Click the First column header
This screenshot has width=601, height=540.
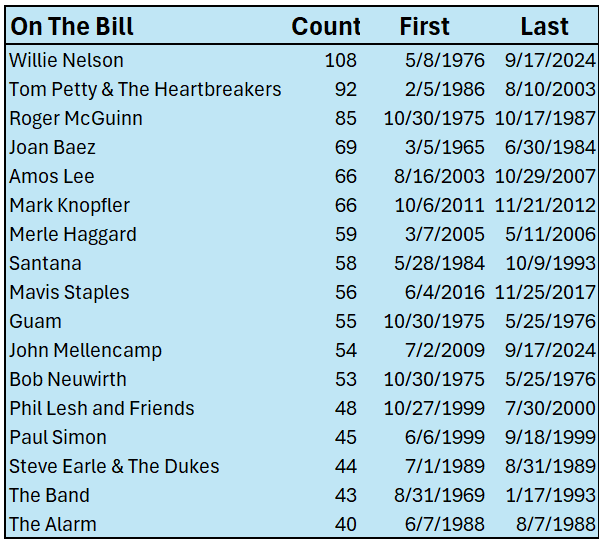click(424, 27)
